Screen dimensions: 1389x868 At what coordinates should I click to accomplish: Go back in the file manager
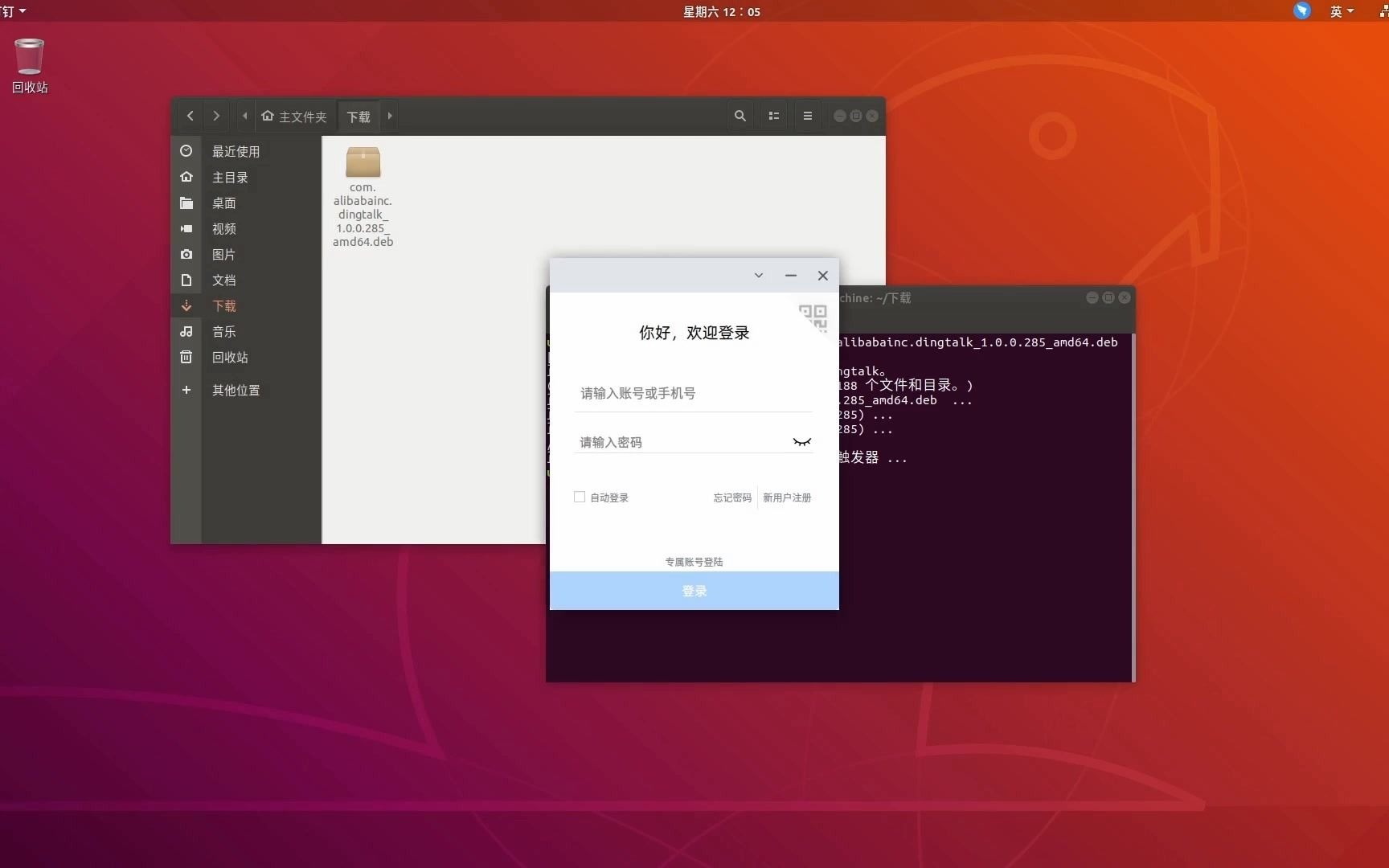coord(191,116)
